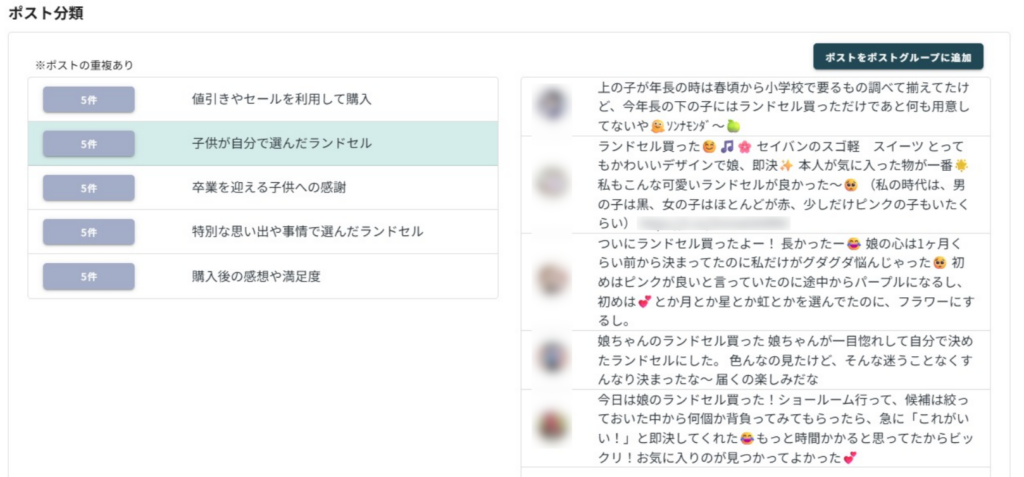Click avatar of the ついにランドセル買ったよー post
The width and height of the screenshot is (1024, 477).
coord(552,277)
